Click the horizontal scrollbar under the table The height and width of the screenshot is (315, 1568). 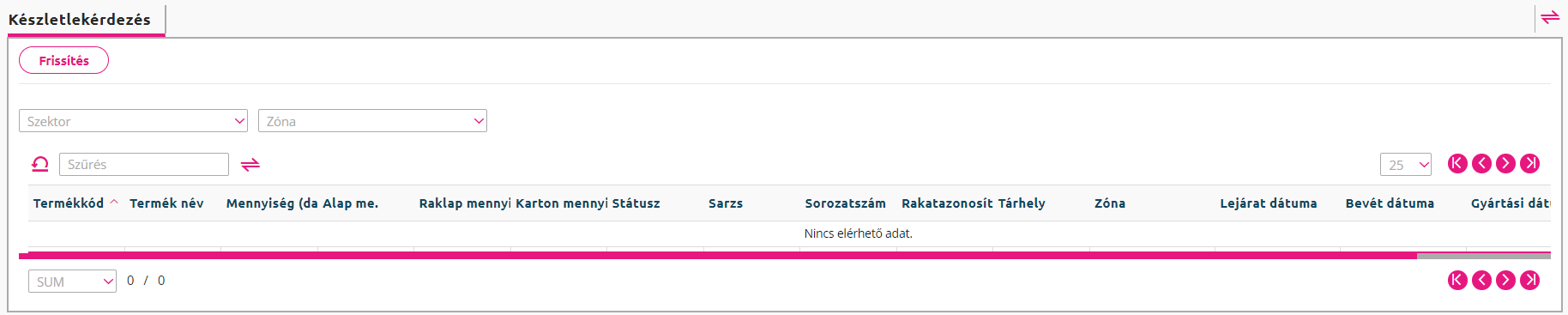(718, 256)
